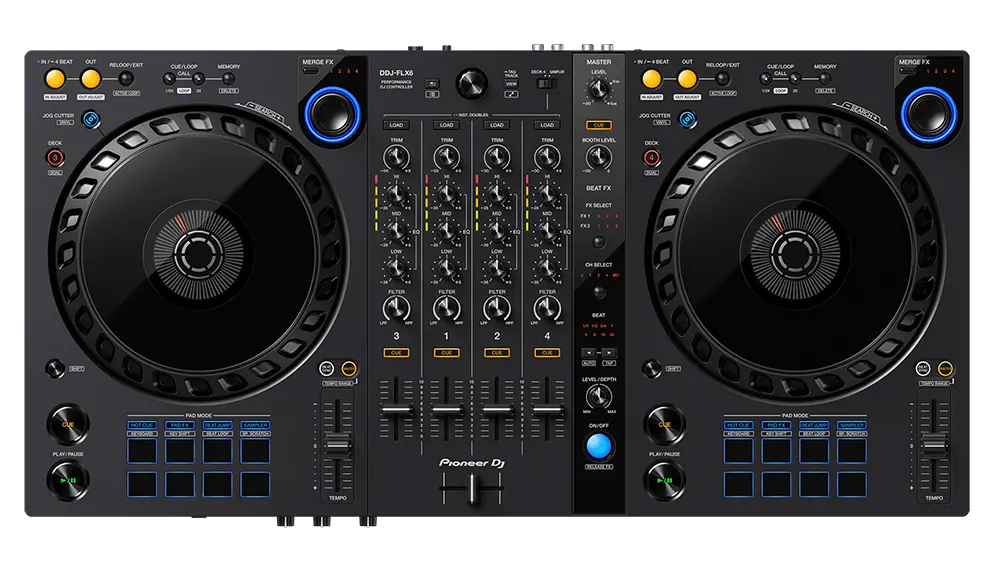Screen dimensions: 1000x569
Task: Click the CH SELECT button
Action: [598, 292]
